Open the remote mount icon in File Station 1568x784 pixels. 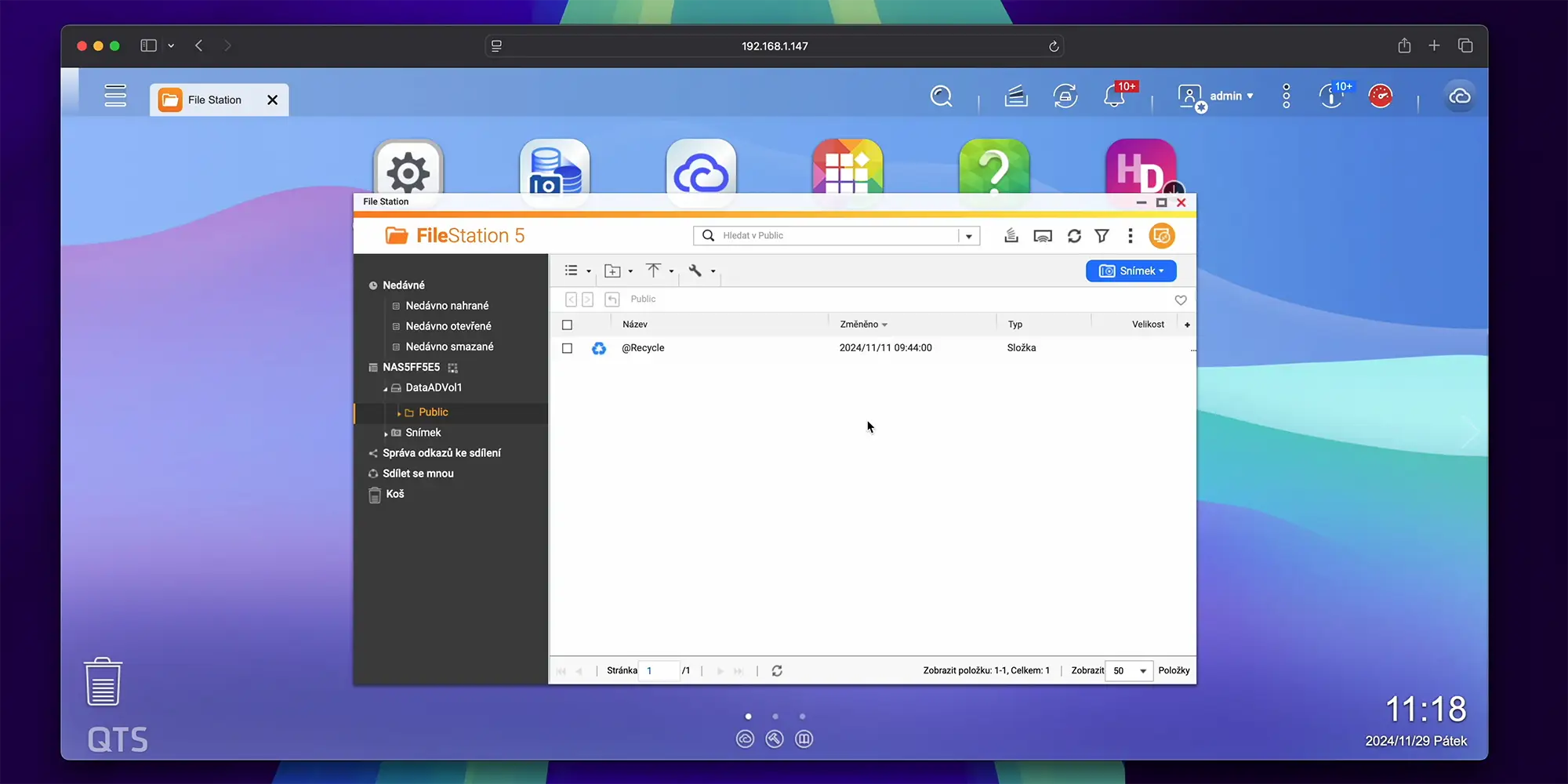(1043, 236)
